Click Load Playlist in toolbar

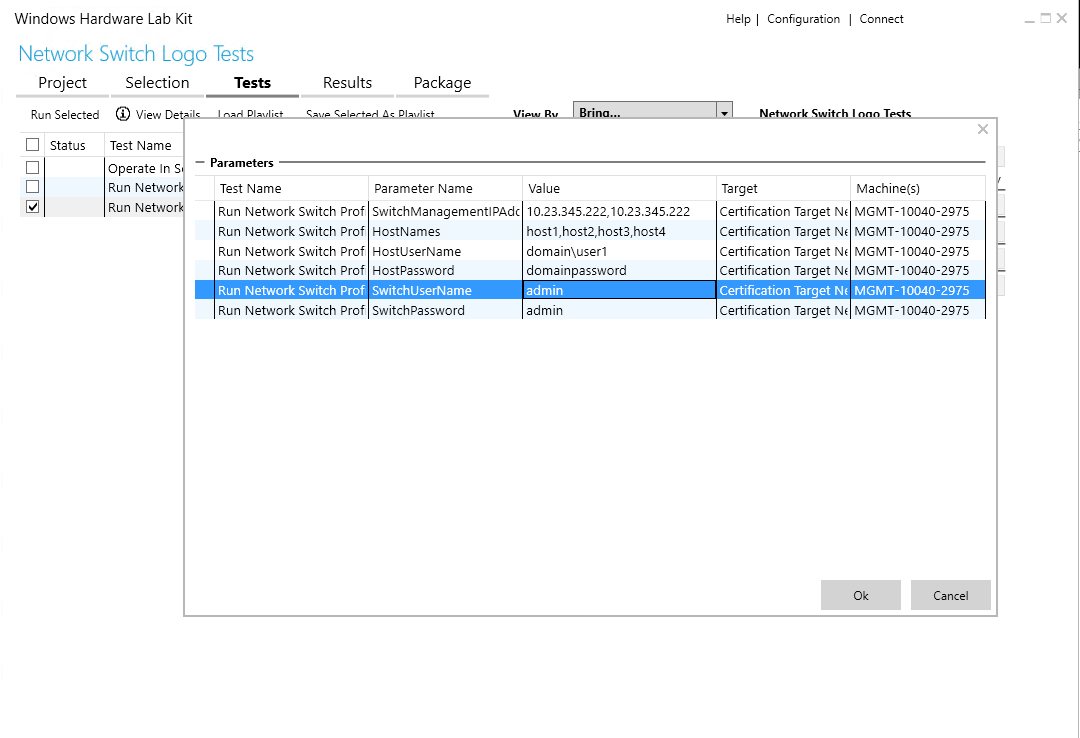pos(250,114)
